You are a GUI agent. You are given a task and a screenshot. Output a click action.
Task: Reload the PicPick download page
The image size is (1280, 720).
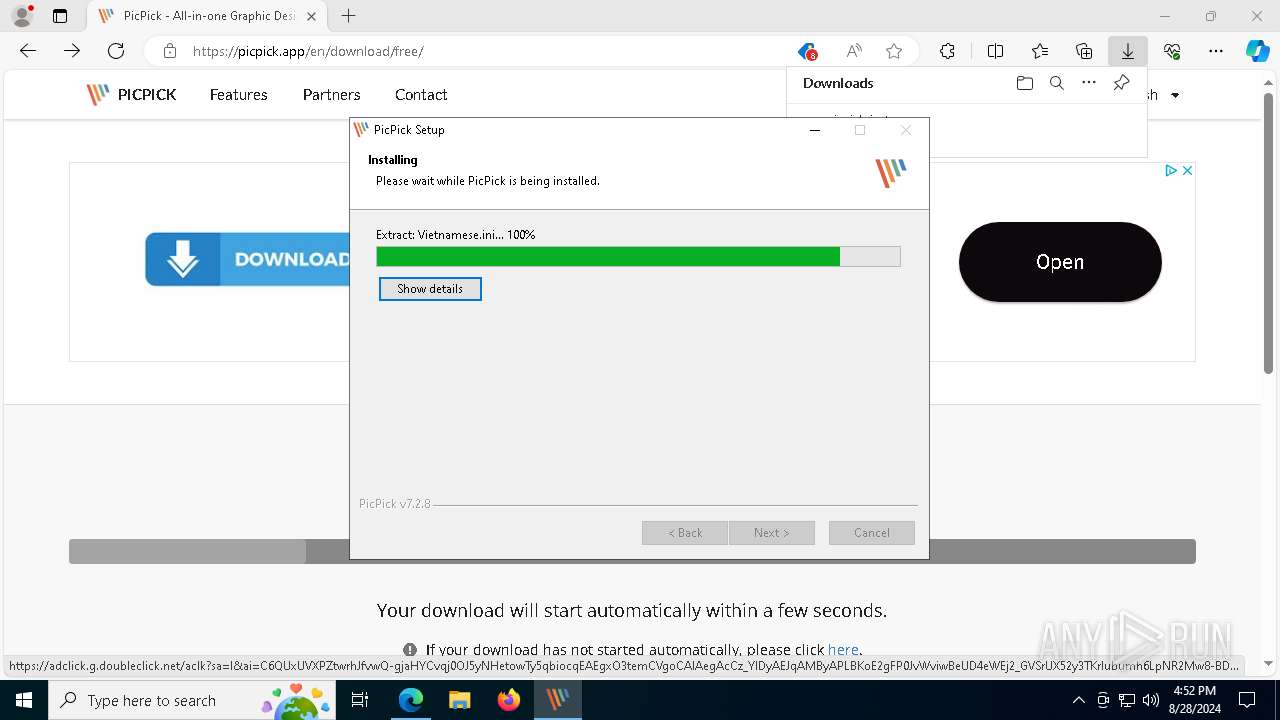116,51
